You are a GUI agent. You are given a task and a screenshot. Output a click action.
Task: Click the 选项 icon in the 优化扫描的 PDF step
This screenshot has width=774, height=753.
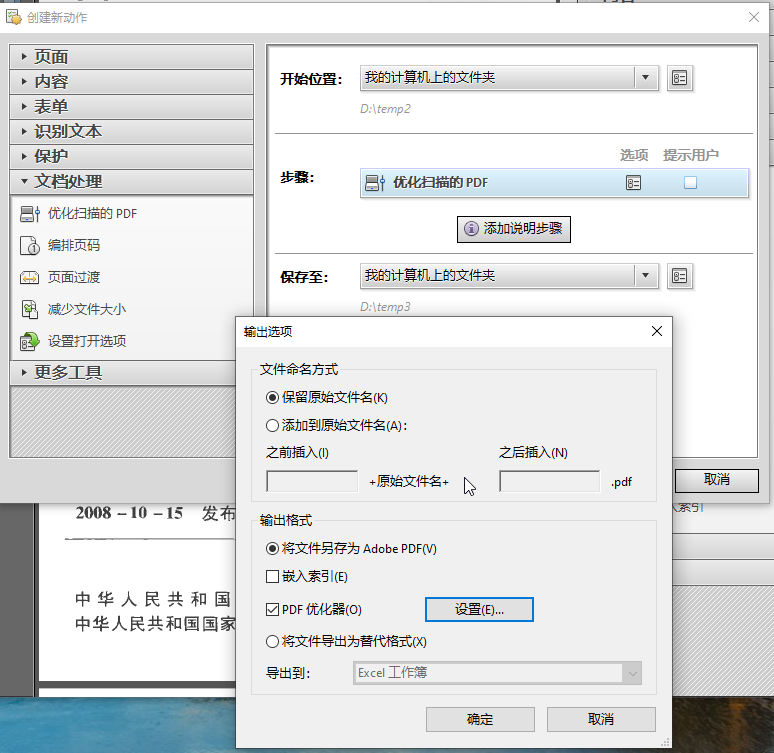click(x=633, y=183)
